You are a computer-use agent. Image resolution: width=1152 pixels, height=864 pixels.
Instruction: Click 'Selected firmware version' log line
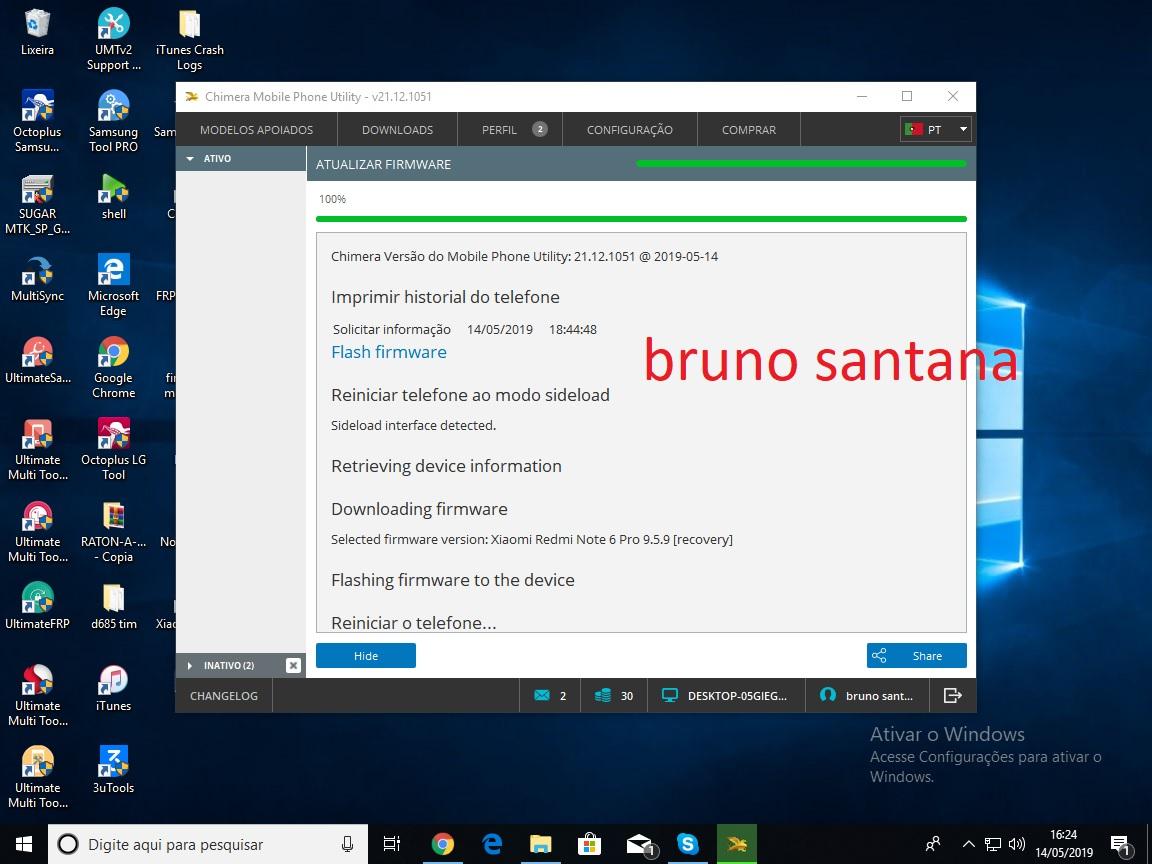(x=532, y=539)
